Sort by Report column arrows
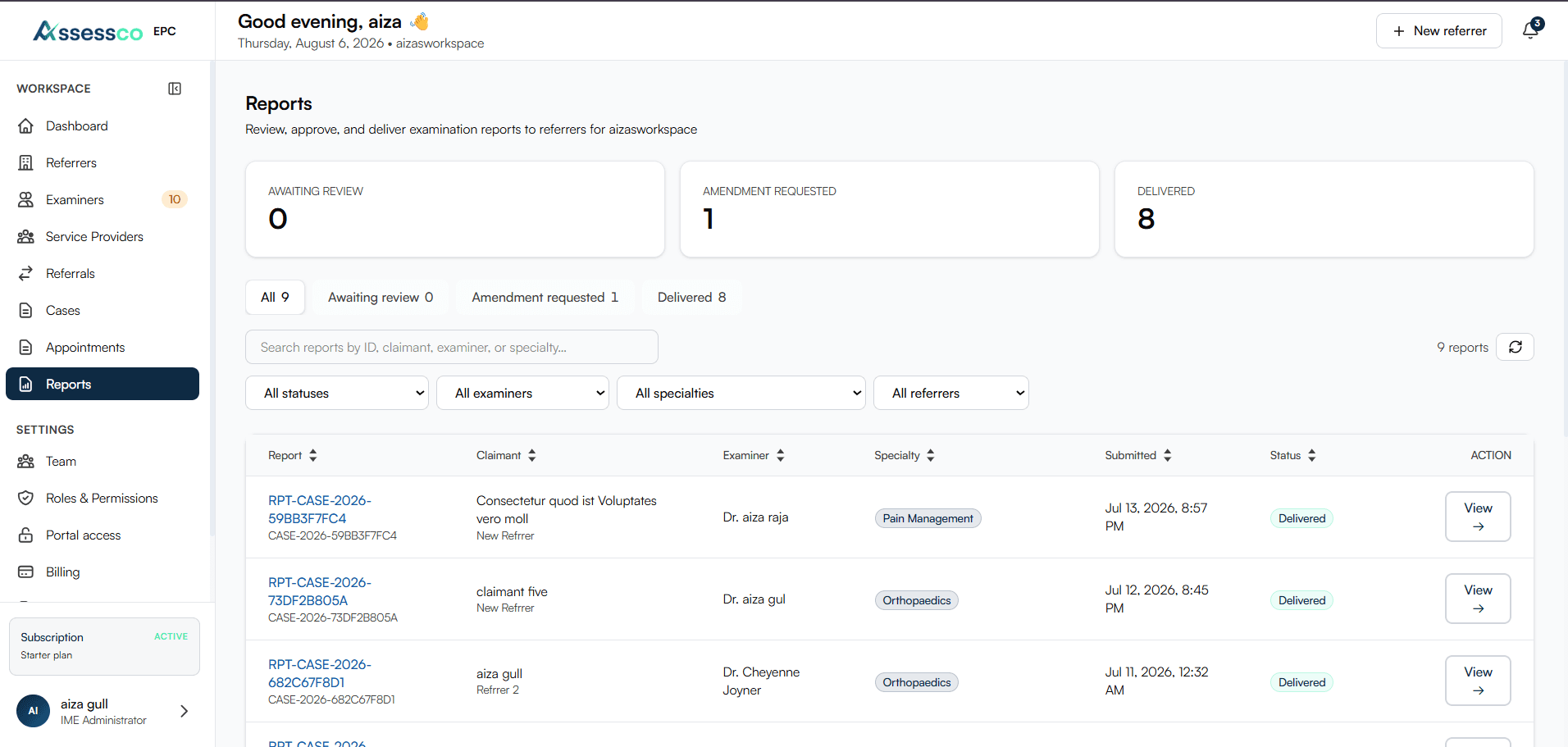1568x747 pixels. point(313,455)
